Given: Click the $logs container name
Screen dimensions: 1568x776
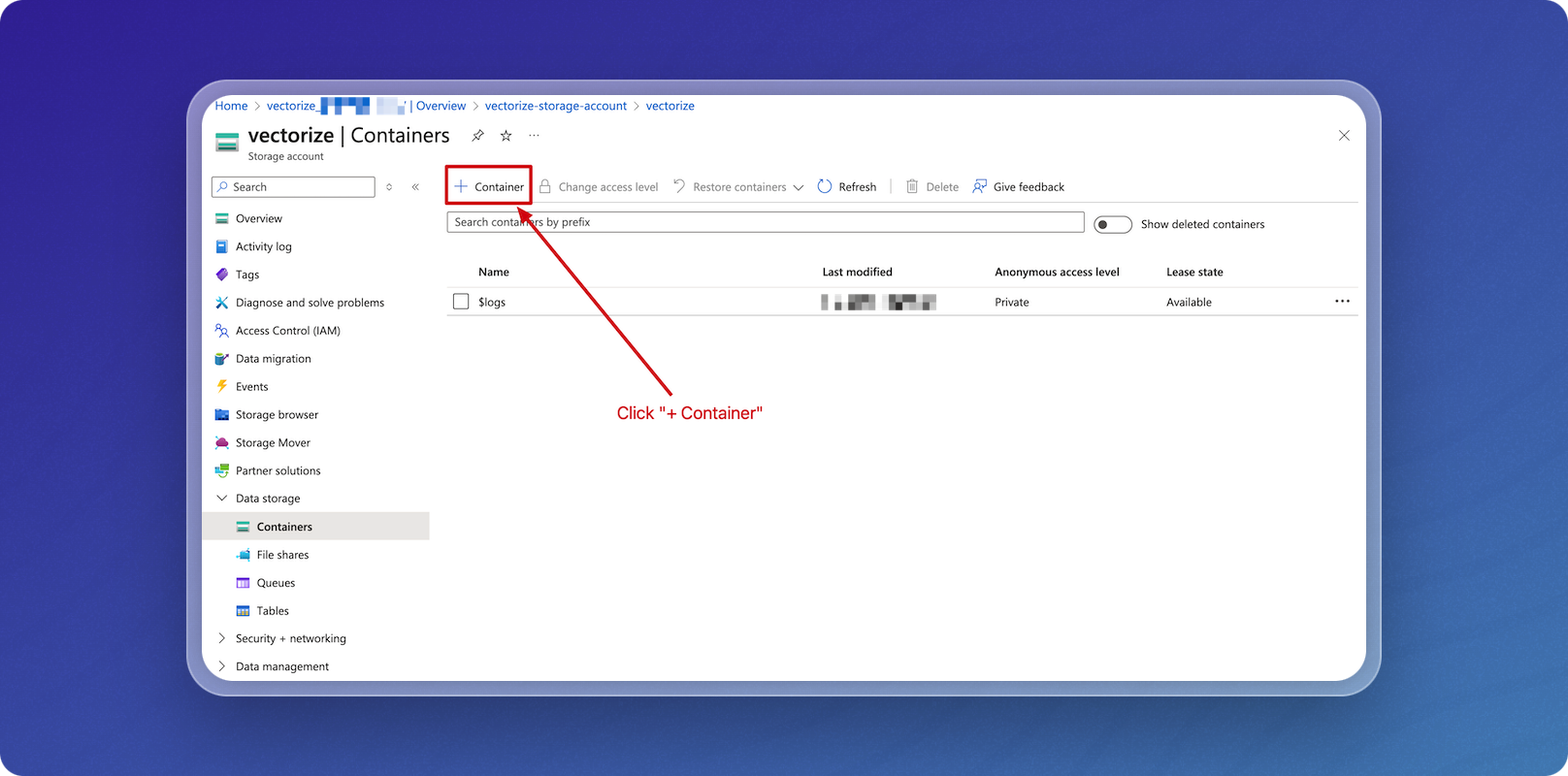Looking at the screenshot, I should coord(492,303).
